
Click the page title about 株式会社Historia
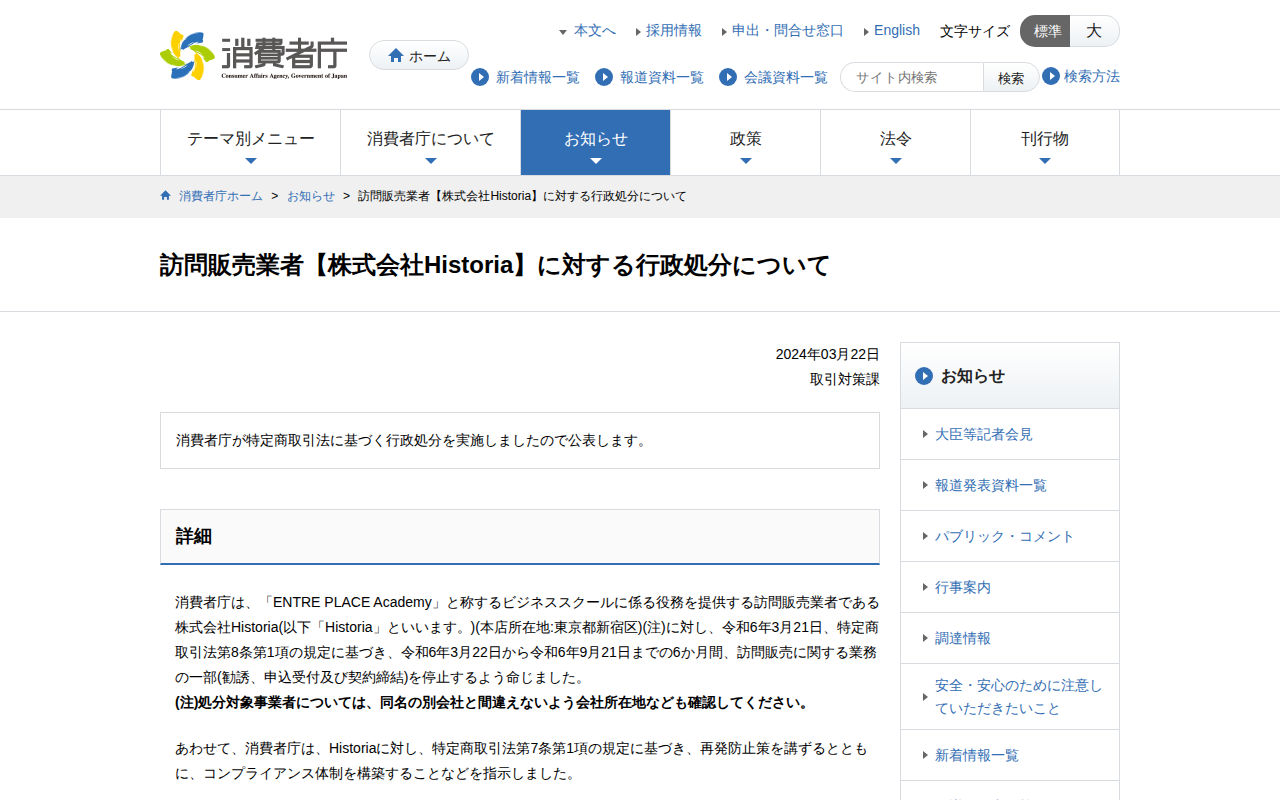[495, 266]
